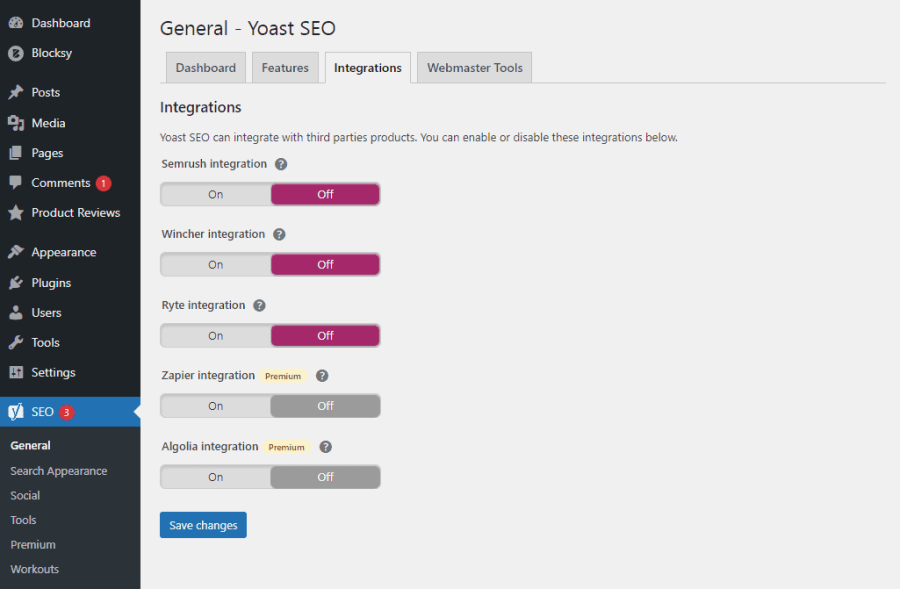Open General under the SEO submenu
This screenshot has width=900, height=589.
coord(30,445)
